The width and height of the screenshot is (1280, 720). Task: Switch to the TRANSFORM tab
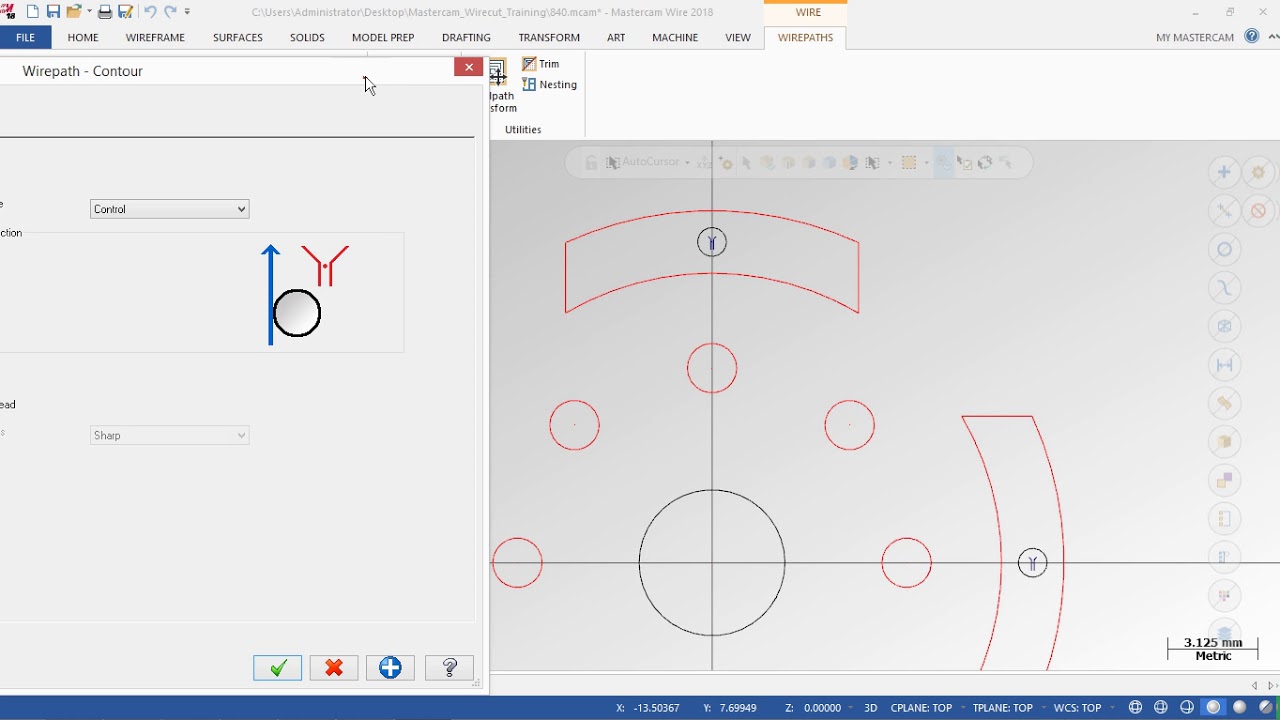(549, 37)
